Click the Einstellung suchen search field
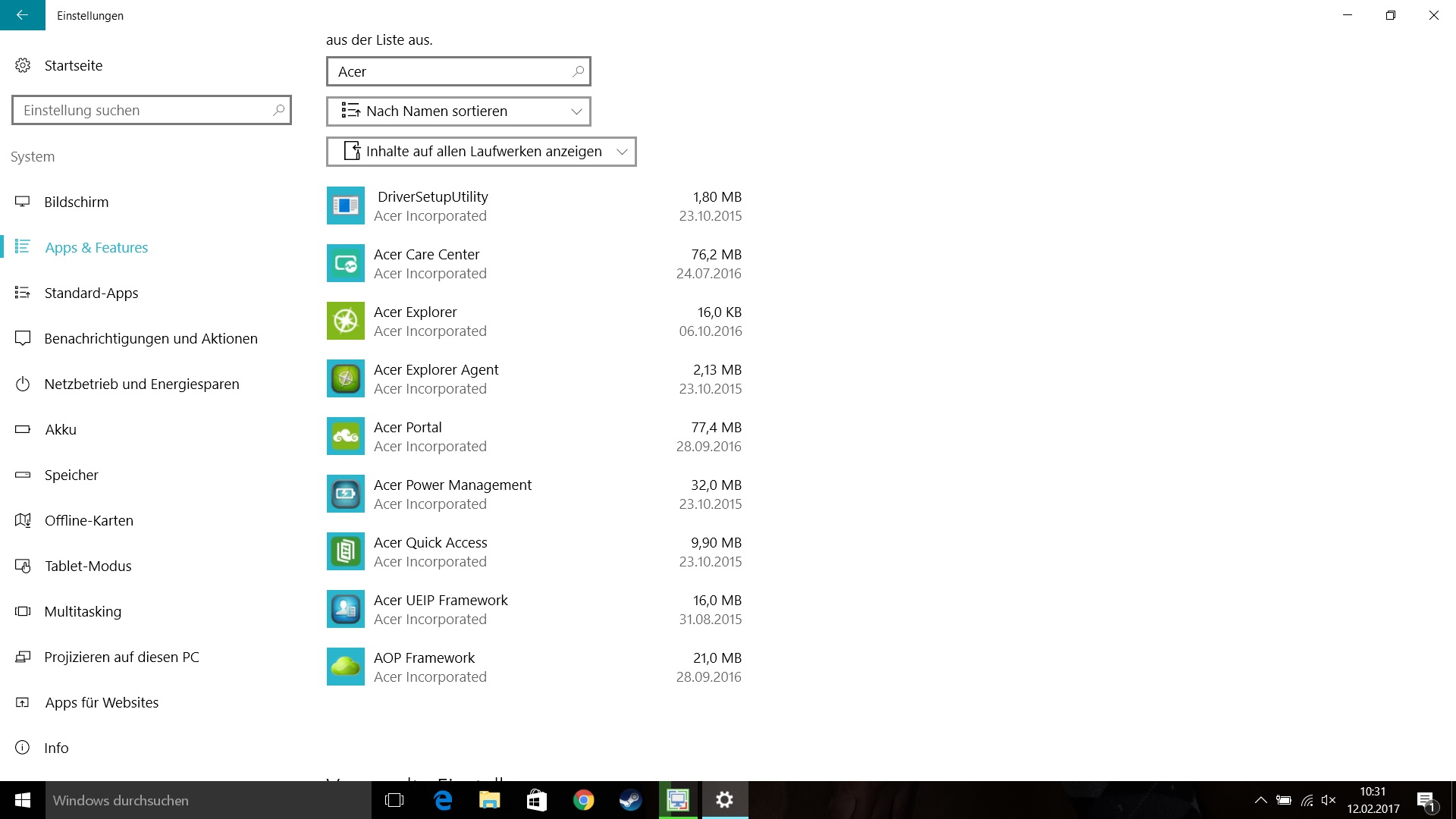The image size is (1456, 819). coord(144,111)
